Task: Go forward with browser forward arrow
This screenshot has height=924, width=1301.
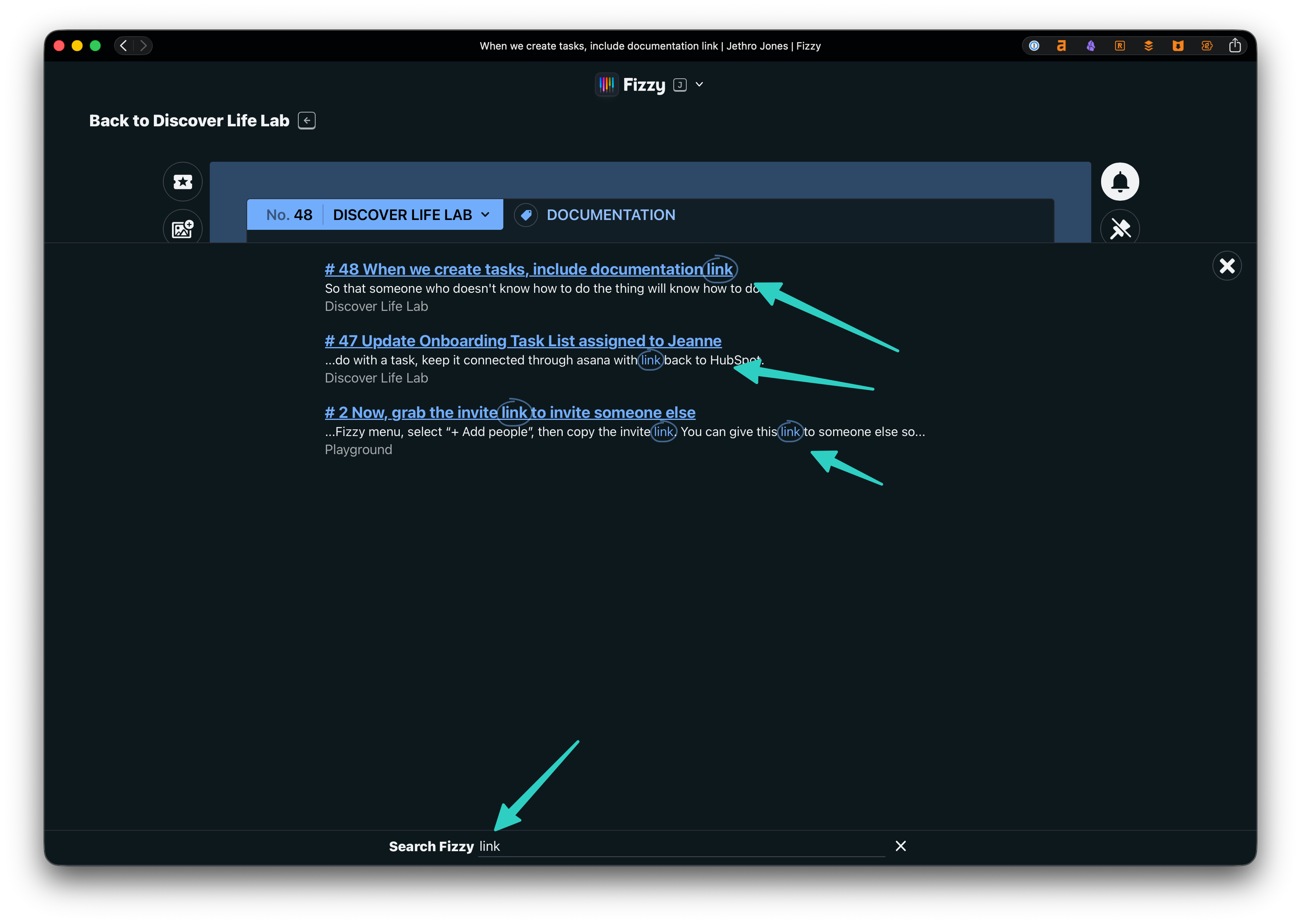Action: point(143,46)
